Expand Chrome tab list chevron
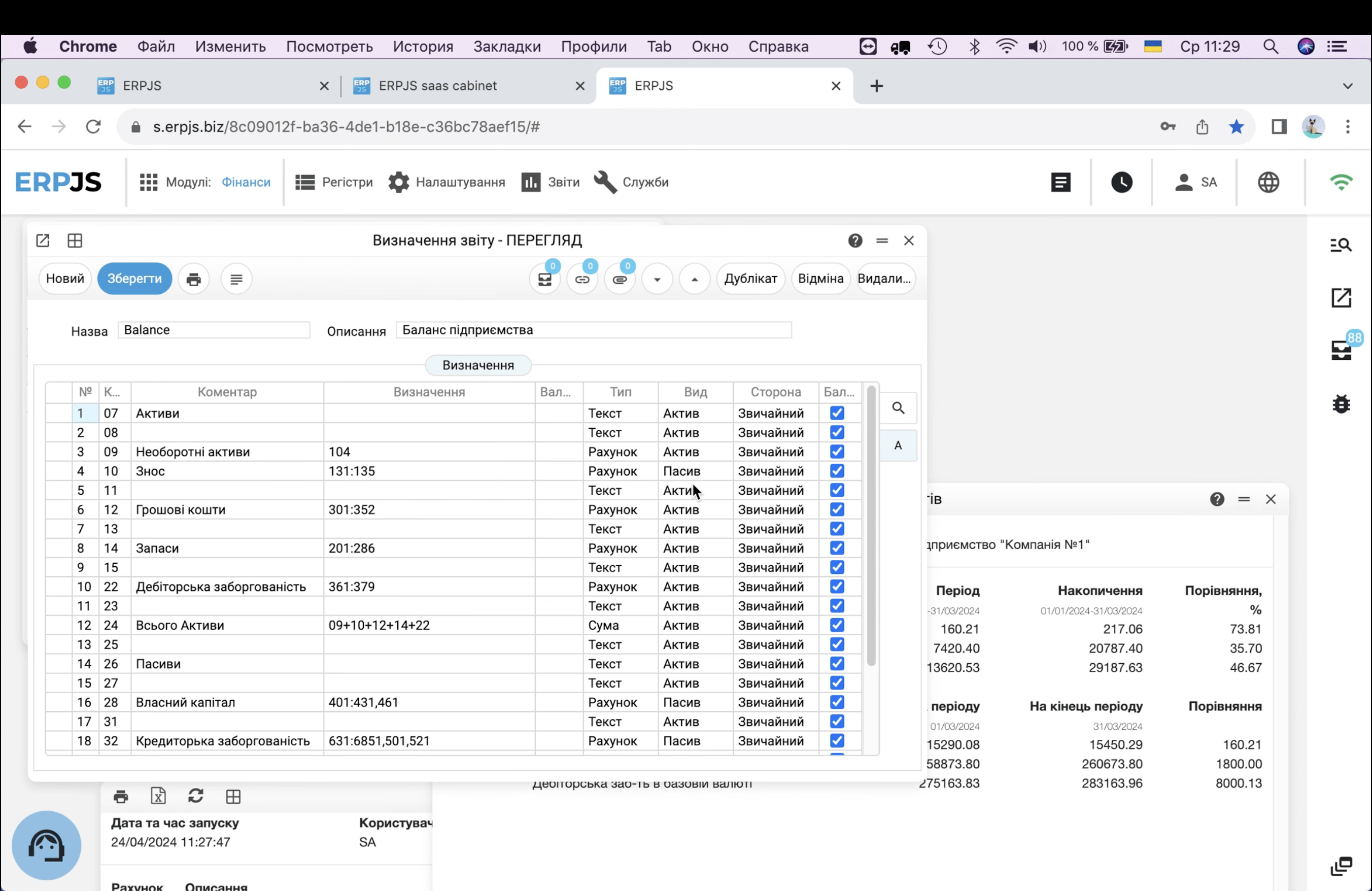This screenshot has height=891, width=1372. point(1347,86)
